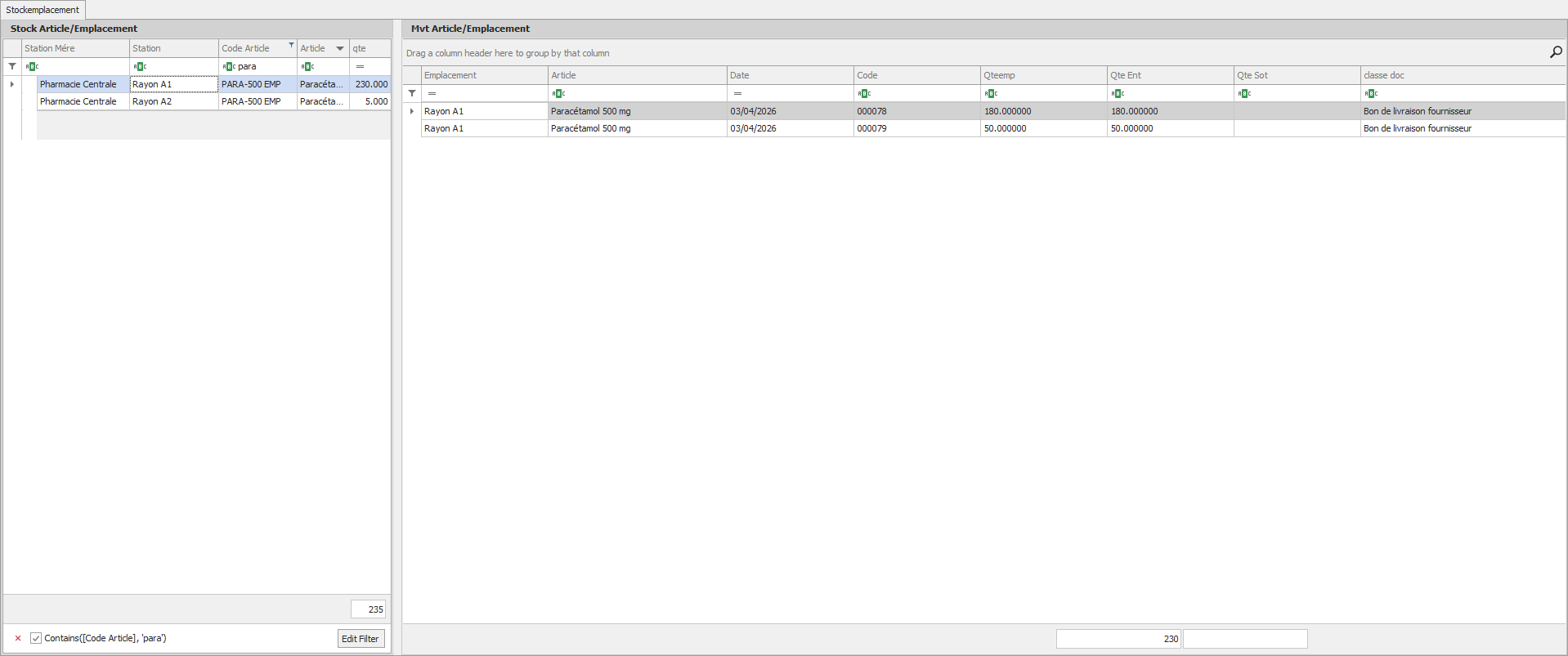Click the qte column equals operator icon
The height and width of the screenshot is (656, 1568).
360,67
